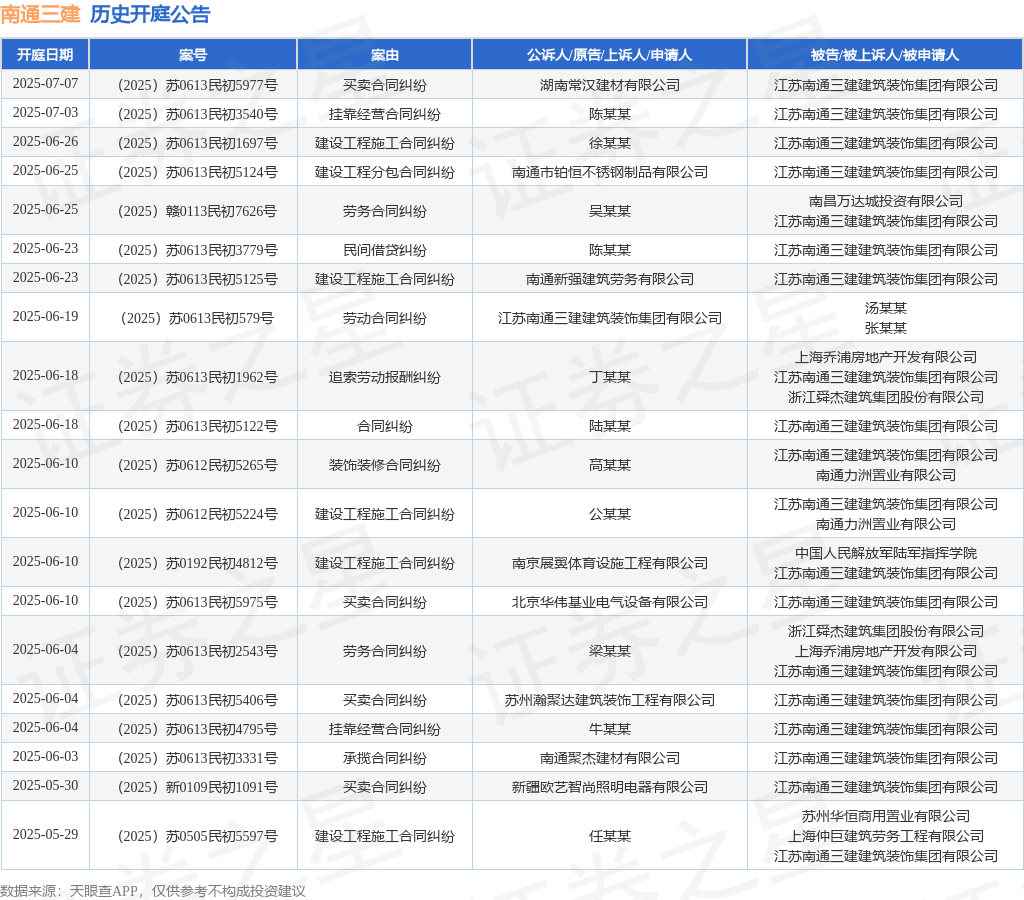Viewport: 1024px width, 900px height.
Task: Select date cell 2025-07-03
Action: click(45, 112)
